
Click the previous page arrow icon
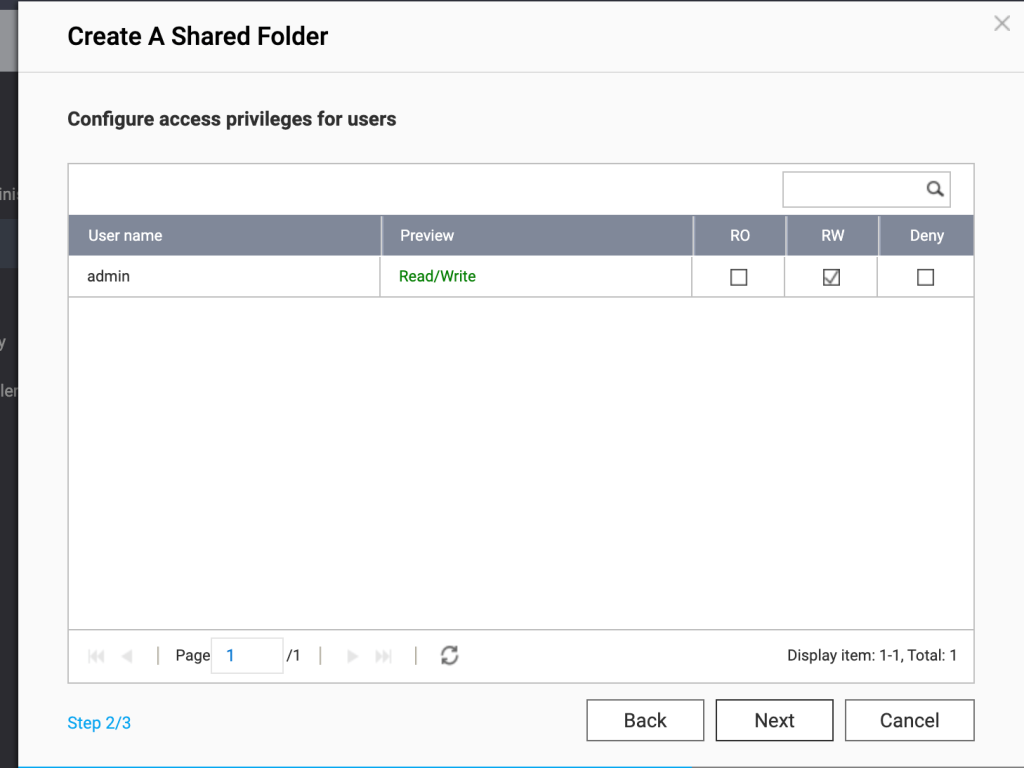point(128,655)
